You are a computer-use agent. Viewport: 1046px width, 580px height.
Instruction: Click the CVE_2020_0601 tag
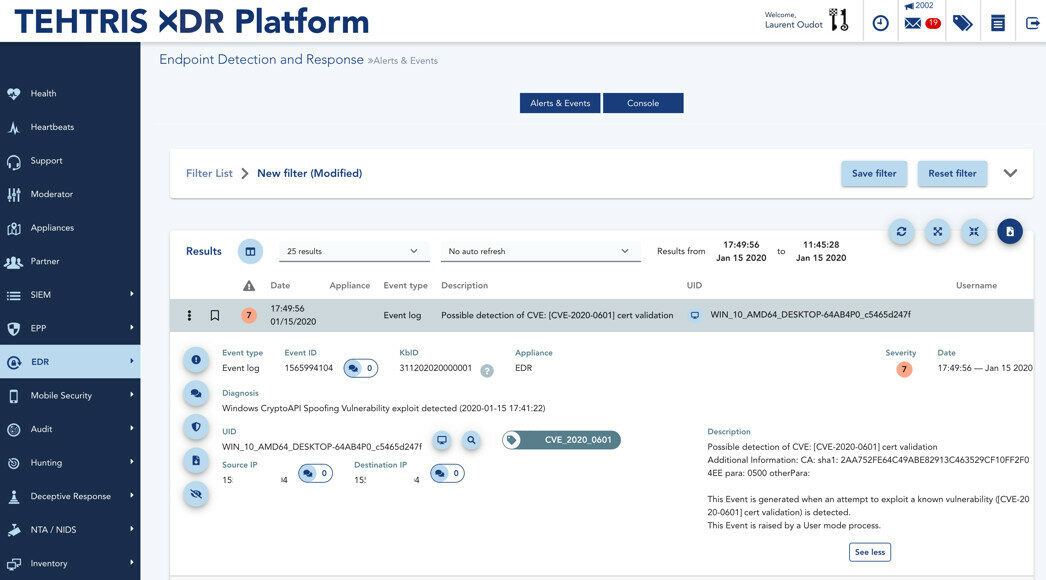click(562, 440)
